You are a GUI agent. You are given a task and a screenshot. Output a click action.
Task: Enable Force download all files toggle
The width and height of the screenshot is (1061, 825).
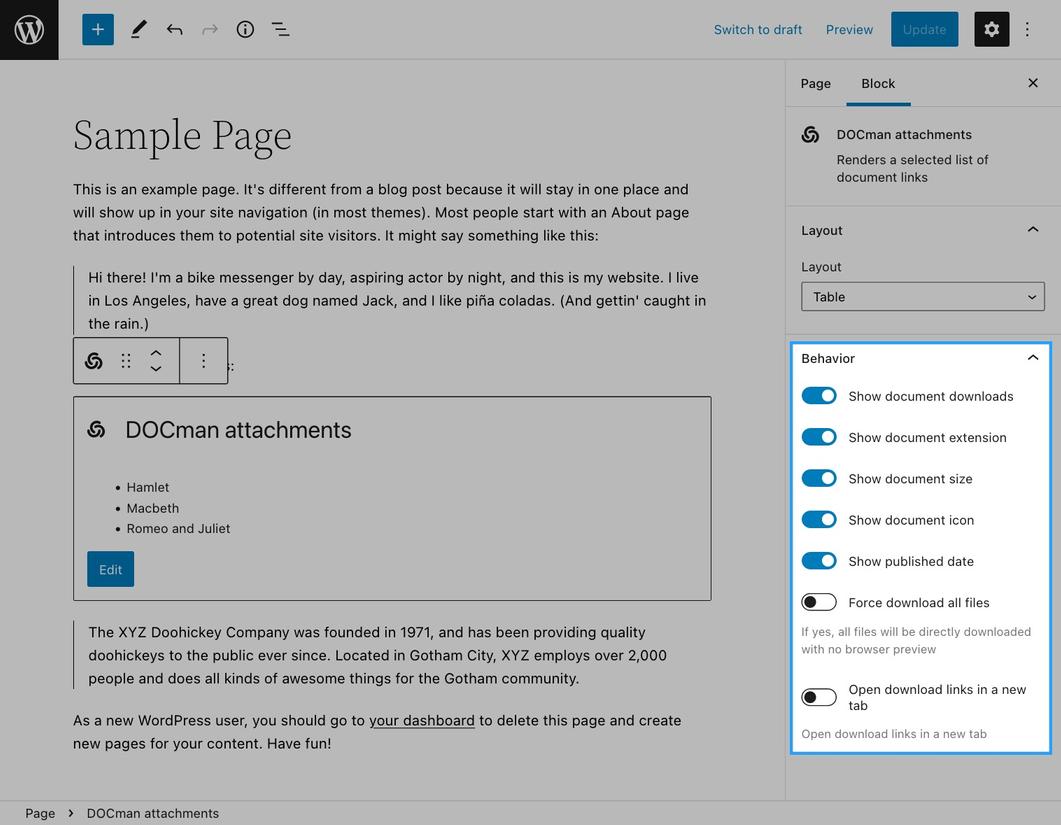[819, 602]
